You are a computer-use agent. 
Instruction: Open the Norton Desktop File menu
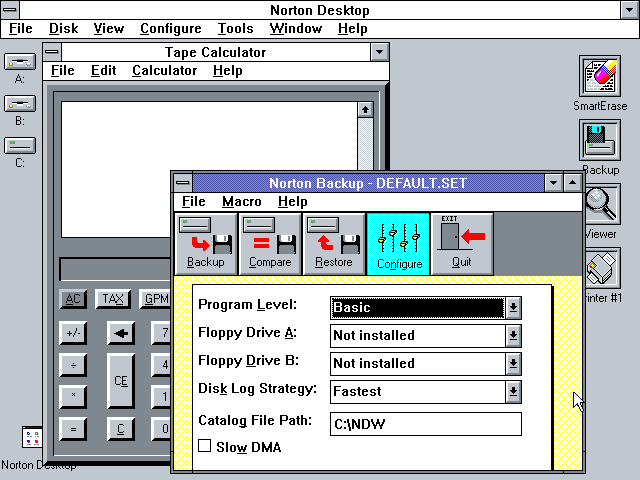(20, 29)
